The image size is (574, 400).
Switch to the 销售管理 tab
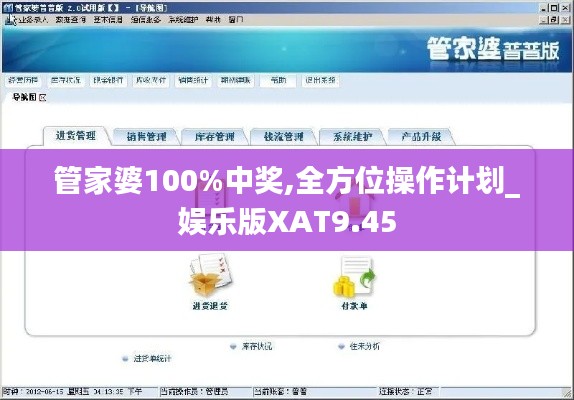146,137
